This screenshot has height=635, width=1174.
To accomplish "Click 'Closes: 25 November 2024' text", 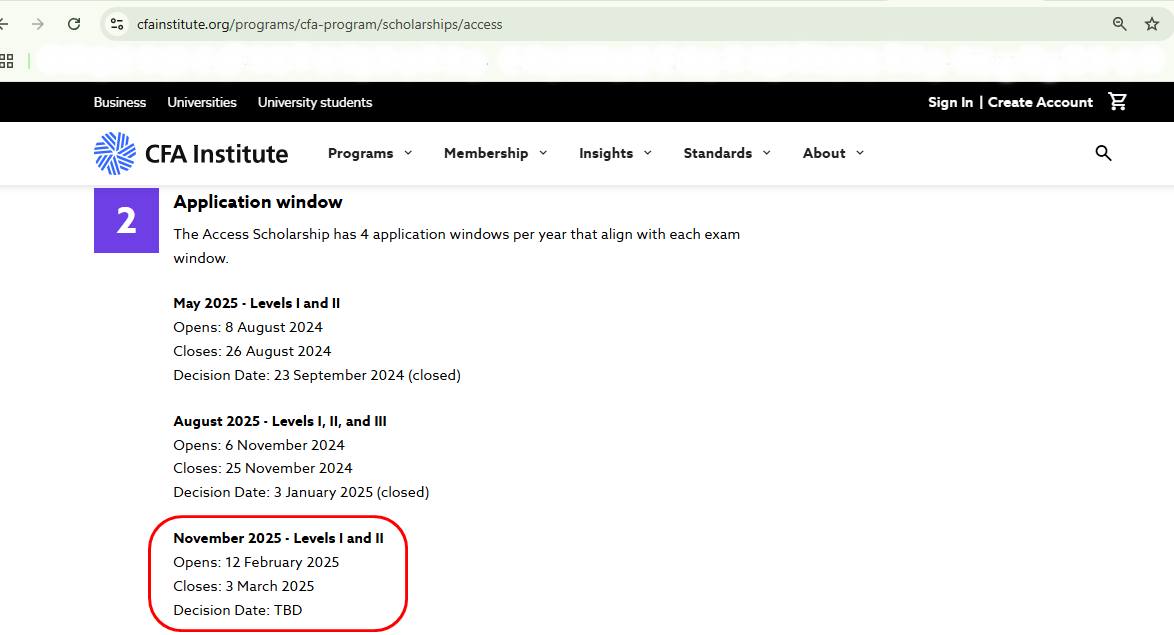I will click(x=262, y=469).
